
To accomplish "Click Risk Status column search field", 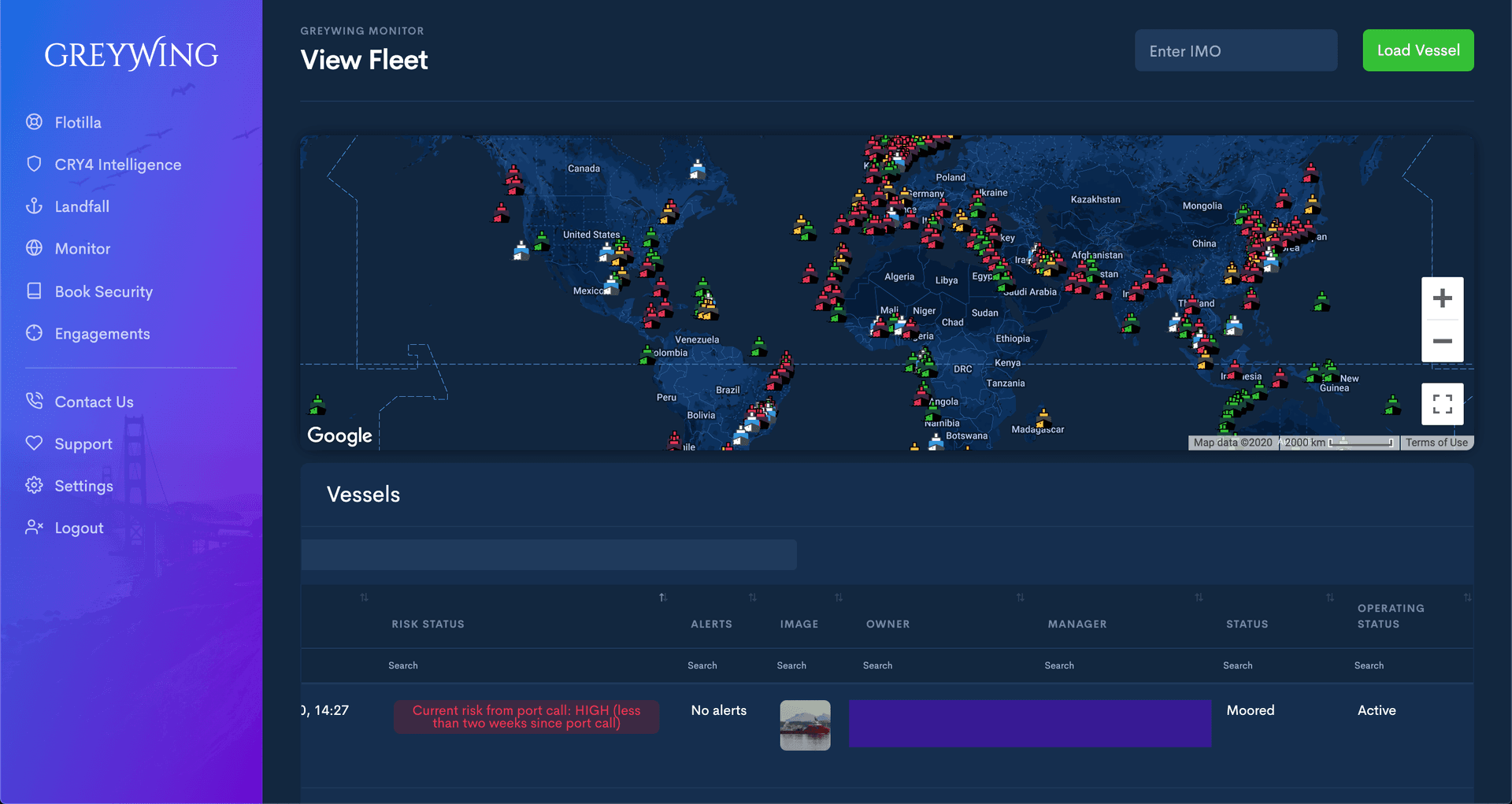I will pos(528,665).
